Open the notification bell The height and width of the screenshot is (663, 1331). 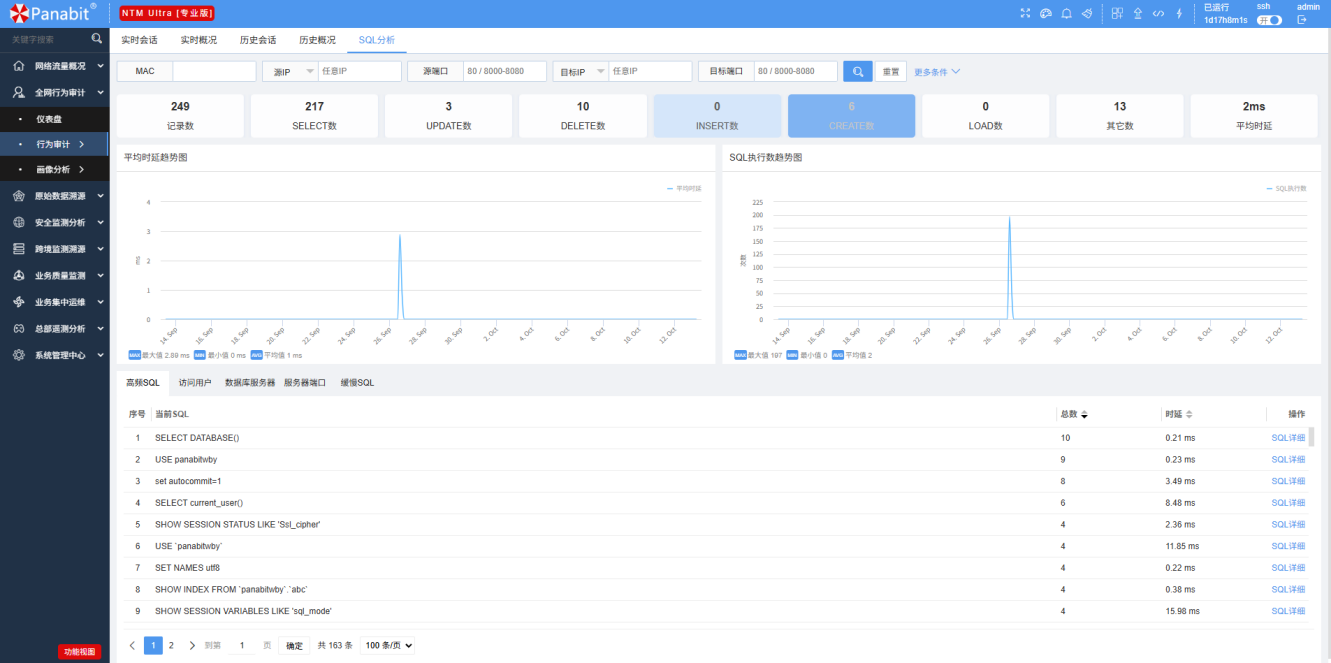pos(1067,14)
